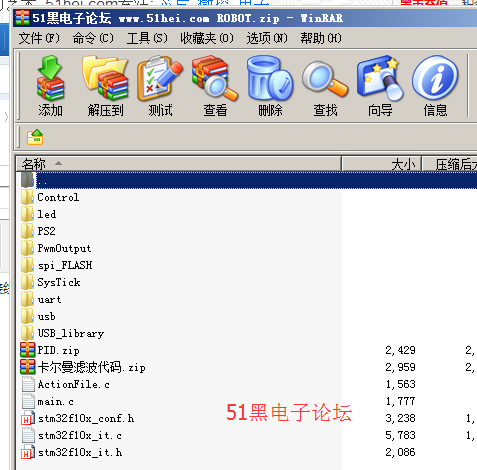This screenshot has width=477, height=470.
Task: Open the 帮助(H) menu
Action: click(321, 38)
